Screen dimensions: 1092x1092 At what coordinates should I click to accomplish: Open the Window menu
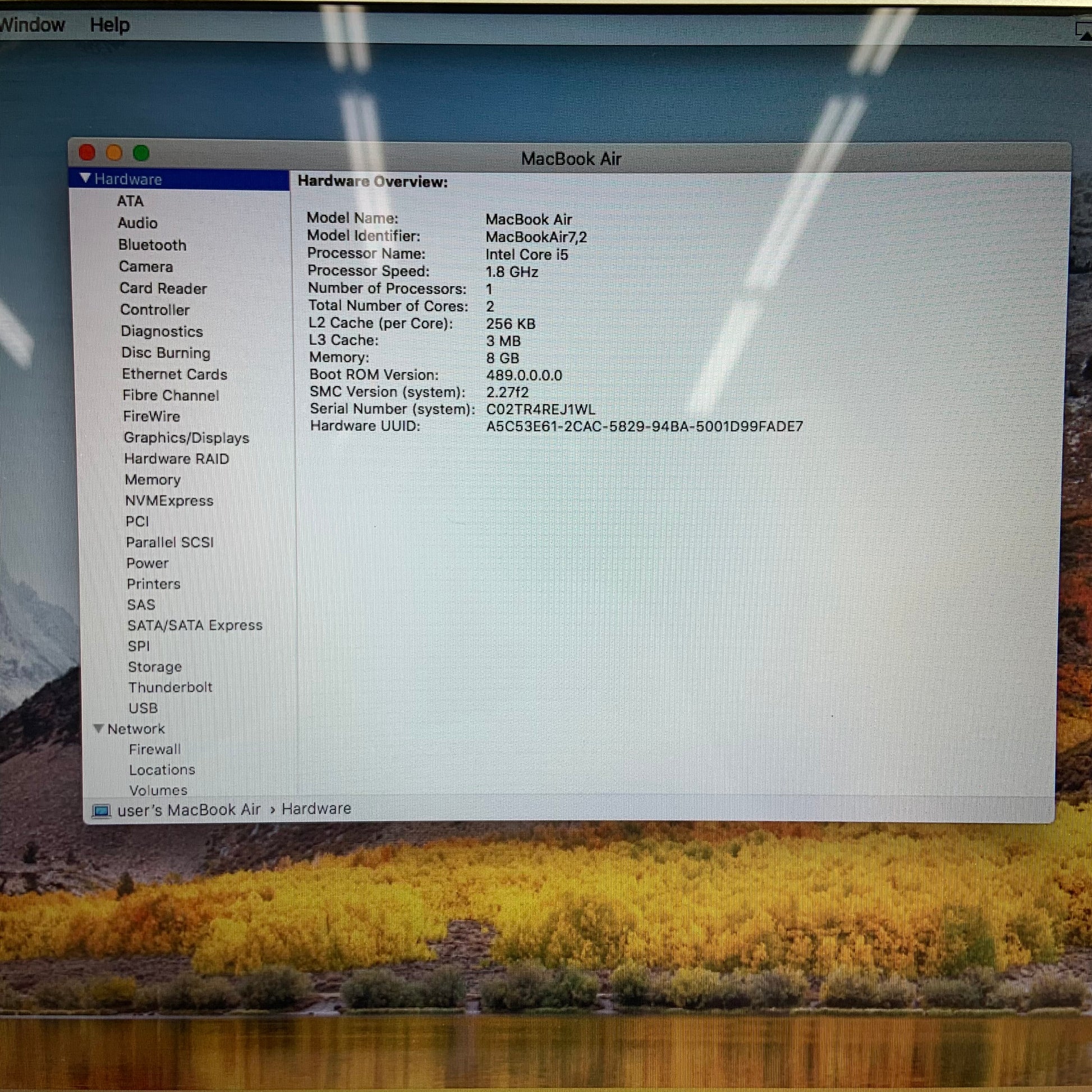tap(31, 25)
